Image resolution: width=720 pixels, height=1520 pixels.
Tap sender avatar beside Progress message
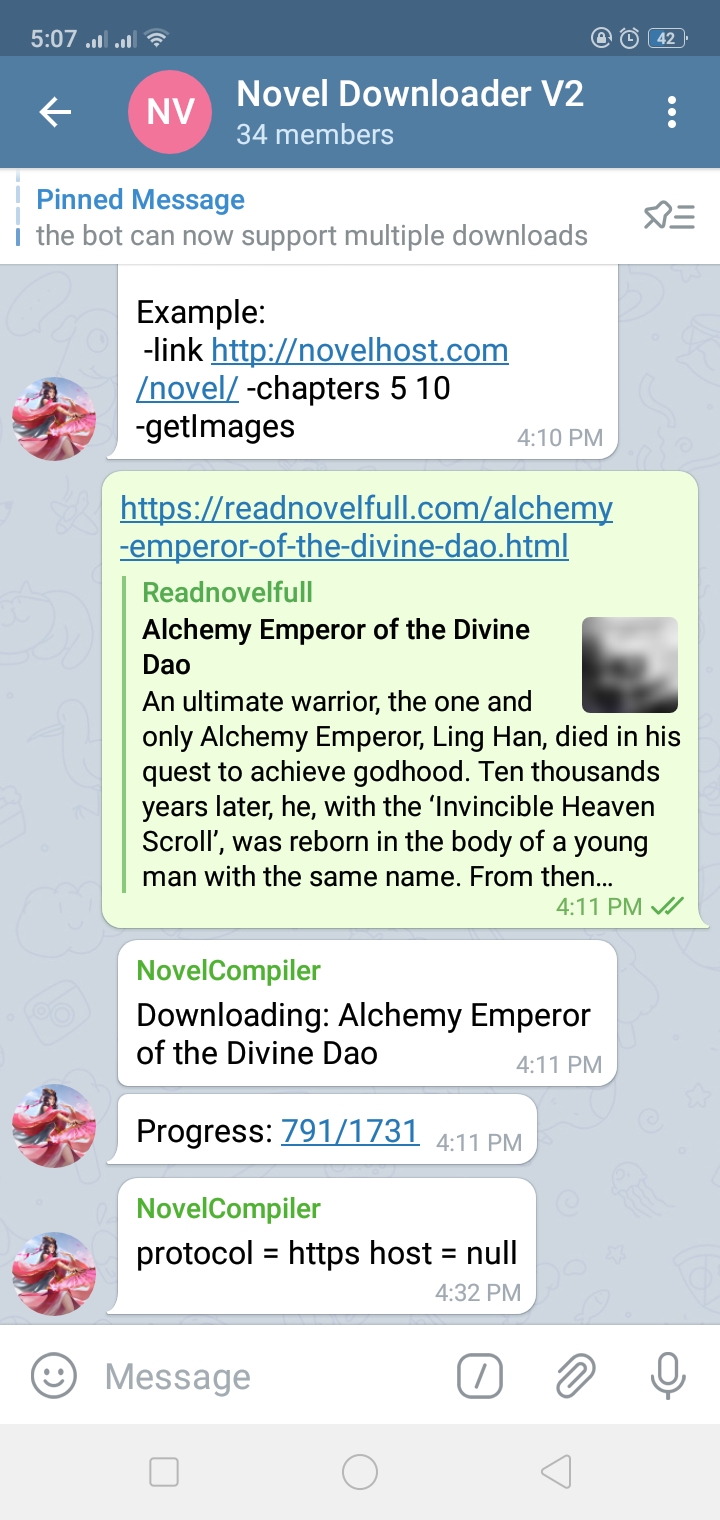click(54, 1126)
